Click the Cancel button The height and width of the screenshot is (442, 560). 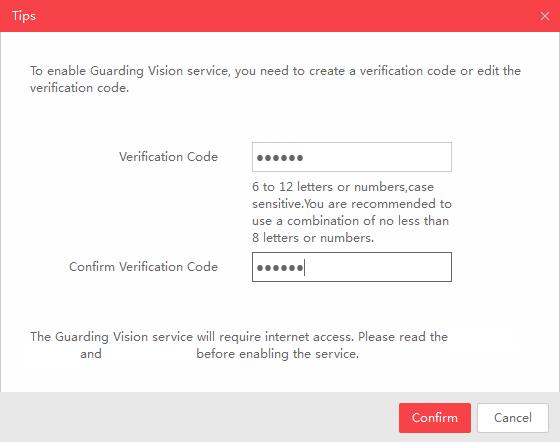512,418
